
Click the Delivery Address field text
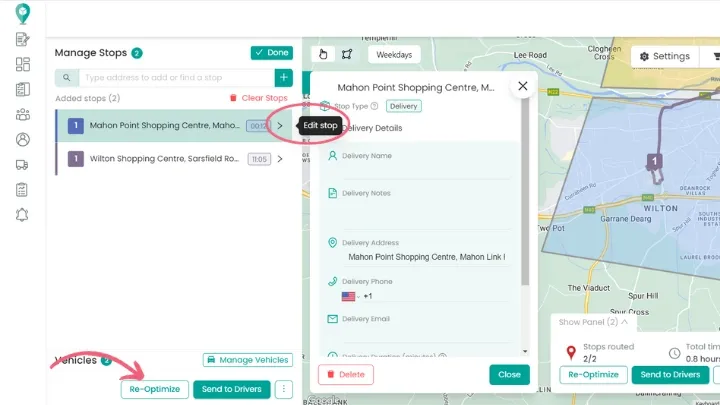tap(427, 257)
